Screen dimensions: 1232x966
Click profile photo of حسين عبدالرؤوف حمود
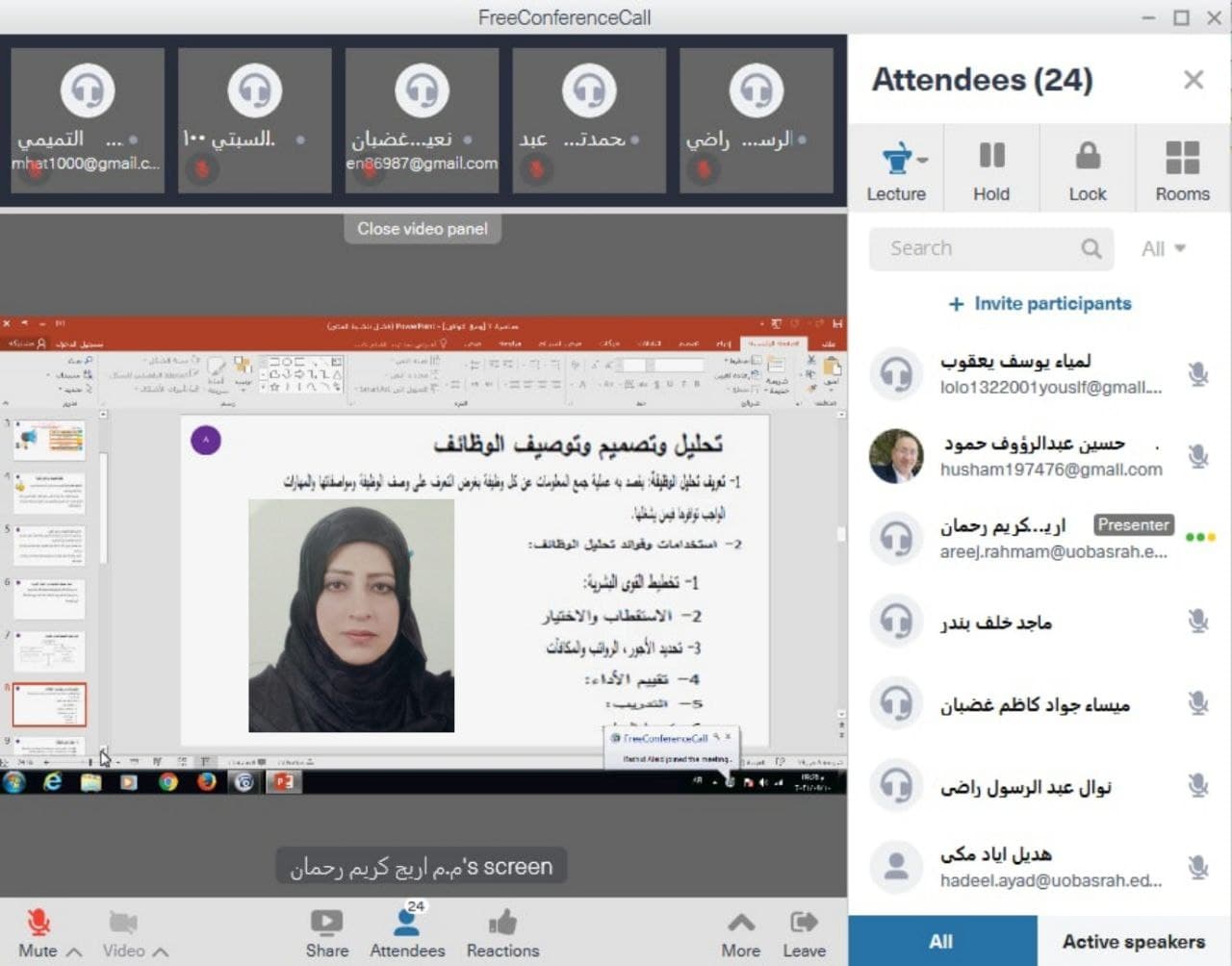tap(896, 455)
